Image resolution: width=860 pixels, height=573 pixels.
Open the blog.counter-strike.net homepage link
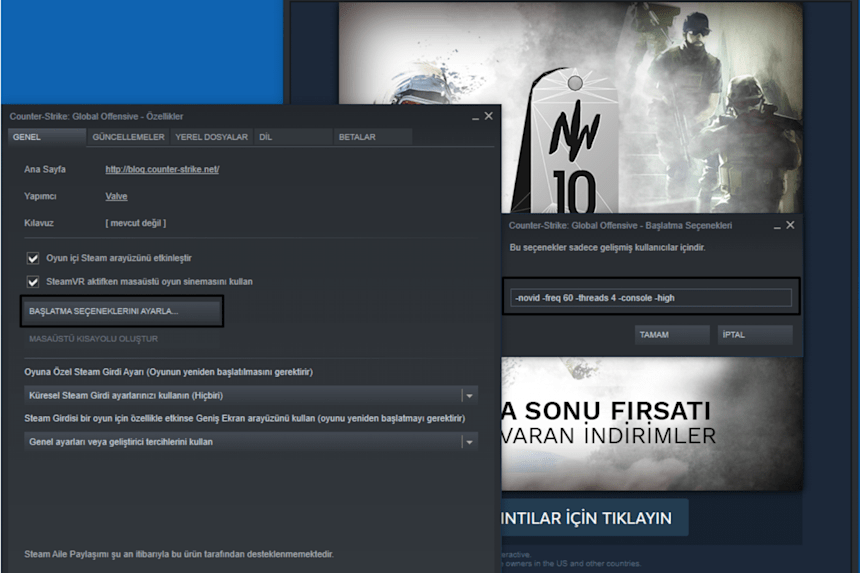tap(162, 169)
